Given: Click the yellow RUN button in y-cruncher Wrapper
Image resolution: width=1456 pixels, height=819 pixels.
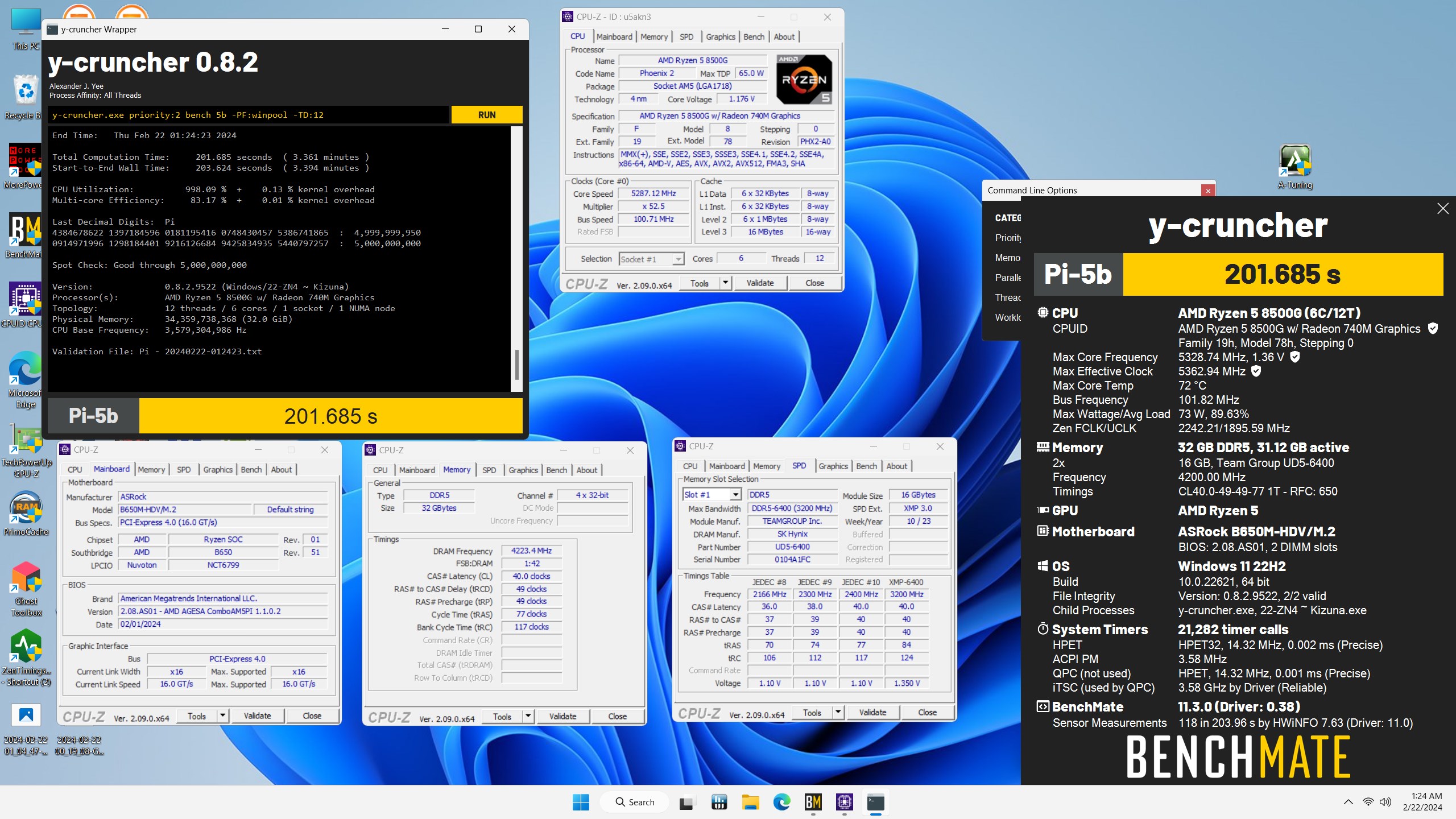Looking at the screenshot, I should click(487, 115).
